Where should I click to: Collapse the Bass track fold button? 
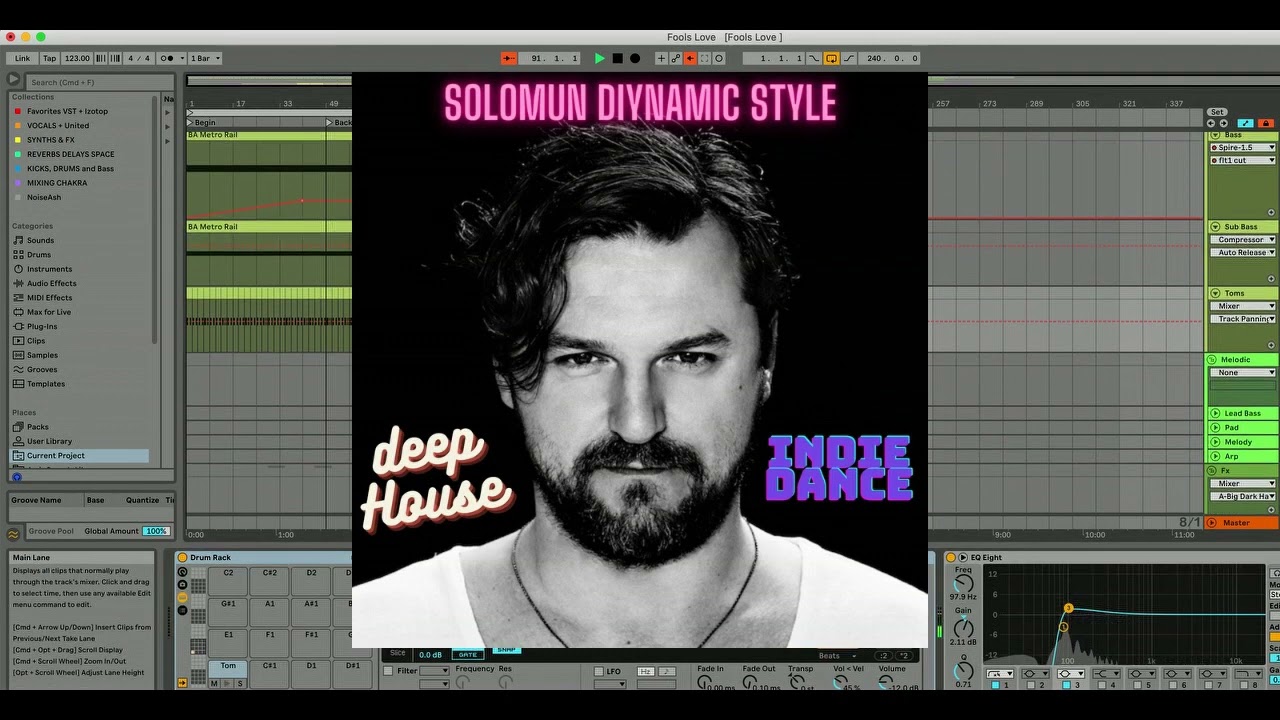(x=1215, y=135)
